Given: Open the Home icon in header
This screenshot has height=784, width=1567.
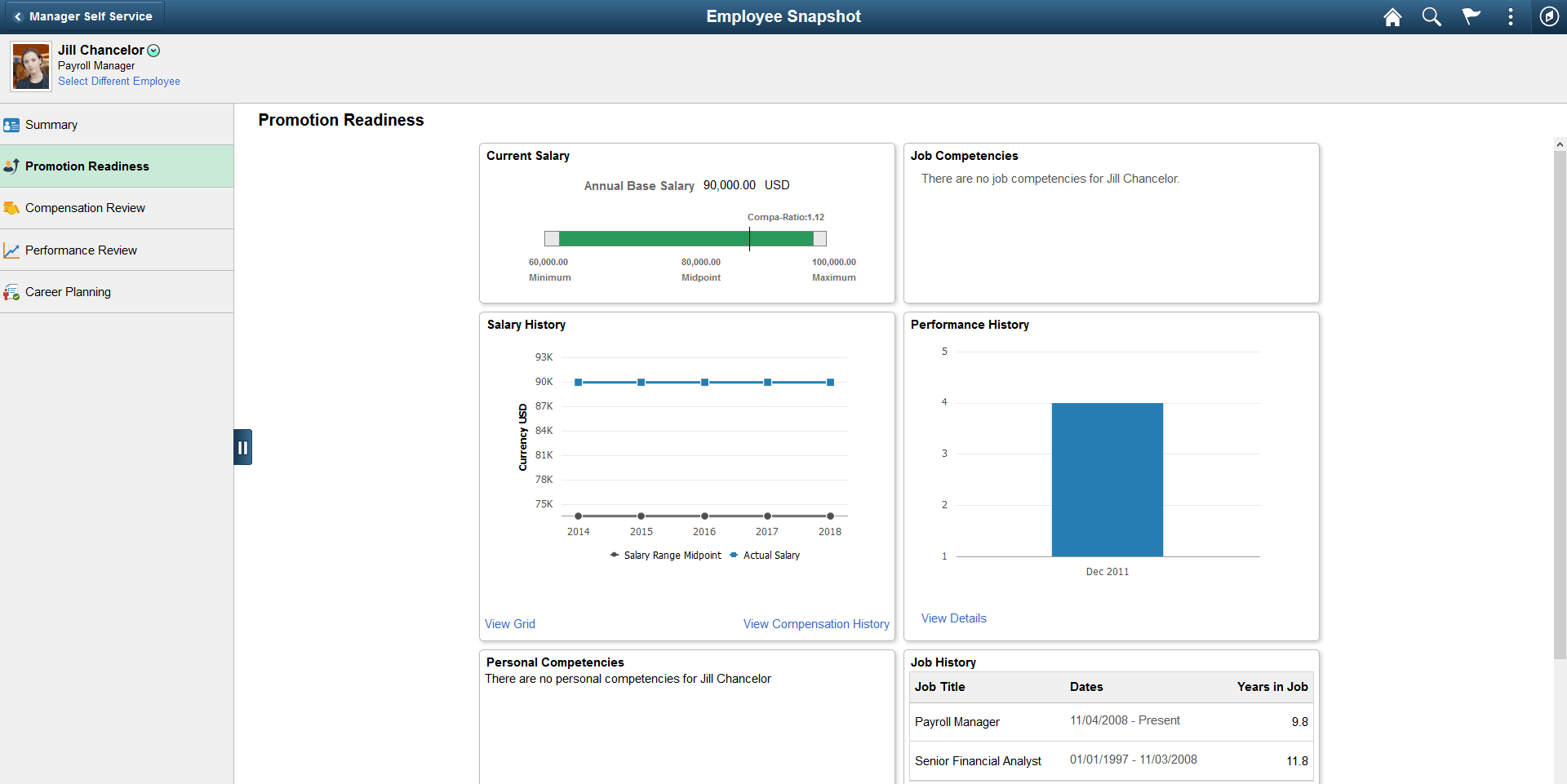Looking at the screenshot, I should pos(1392,17).
